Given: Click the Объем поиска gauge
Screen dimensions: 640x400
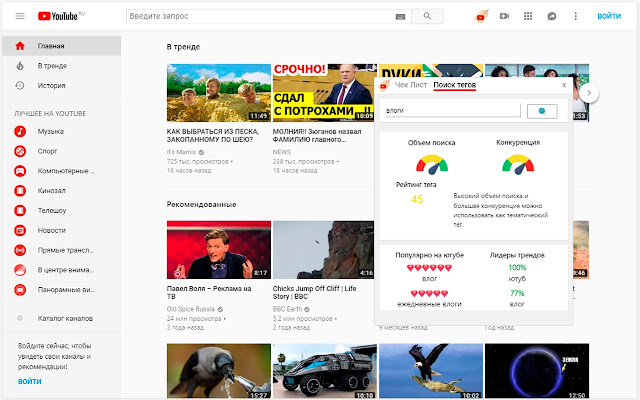Looking at the screenshot, I should point(432,164).
